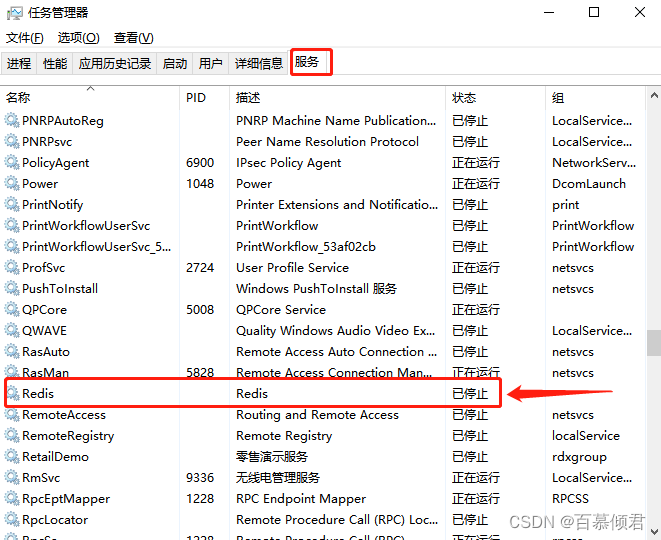Click the 'QPCore Service' description
Viewport: 661px width, 540px height.
[281, 310]
